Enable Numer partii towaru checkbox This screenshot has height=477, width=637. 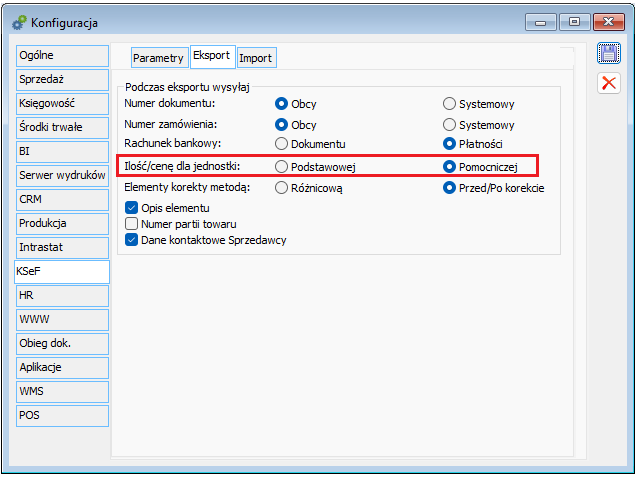(x=131, y=223)
